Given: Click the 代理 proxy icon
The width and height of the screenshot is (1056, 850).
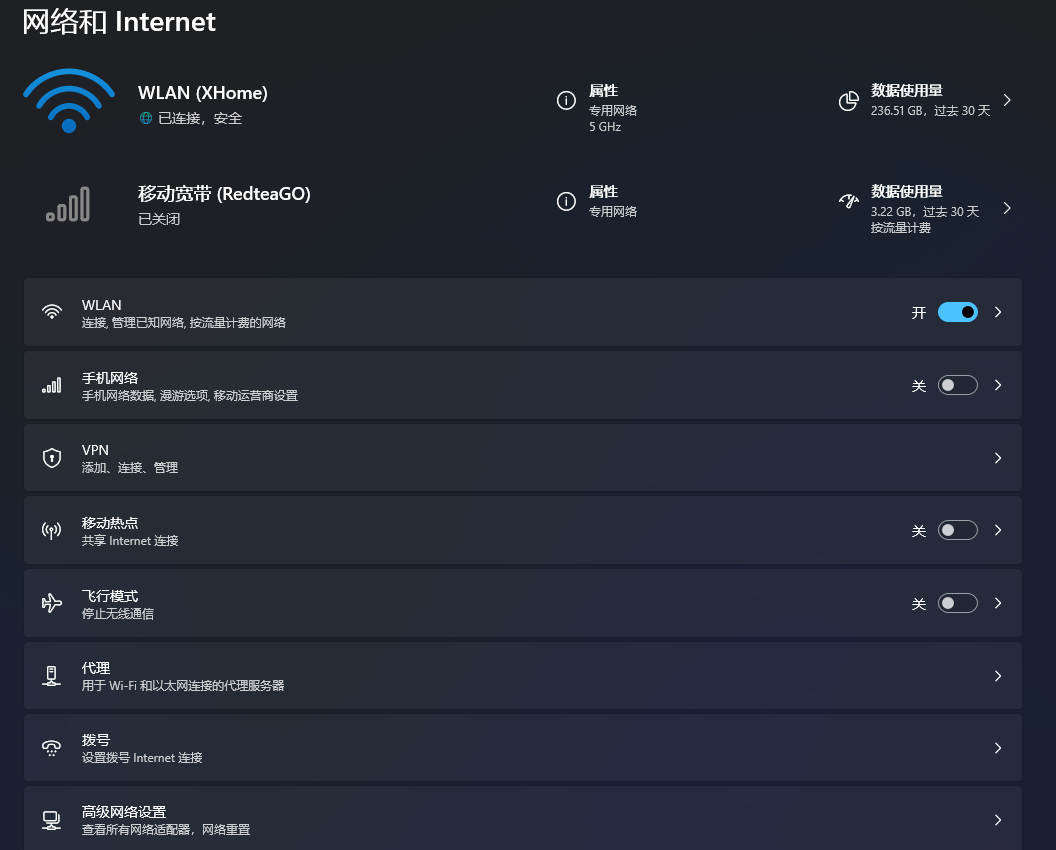Looking at the screenshot, I should [x=51, y=675].
